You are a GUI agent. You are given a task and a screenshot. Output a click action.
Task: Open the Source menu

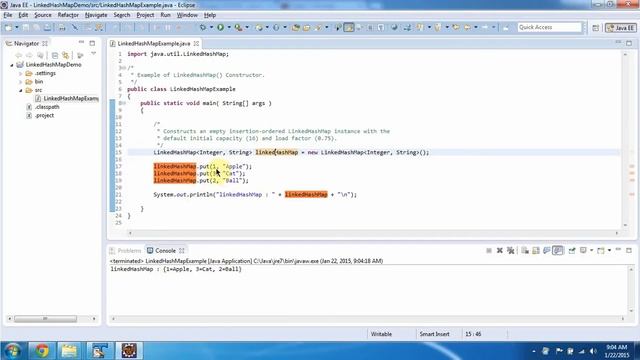coord(43,15)
